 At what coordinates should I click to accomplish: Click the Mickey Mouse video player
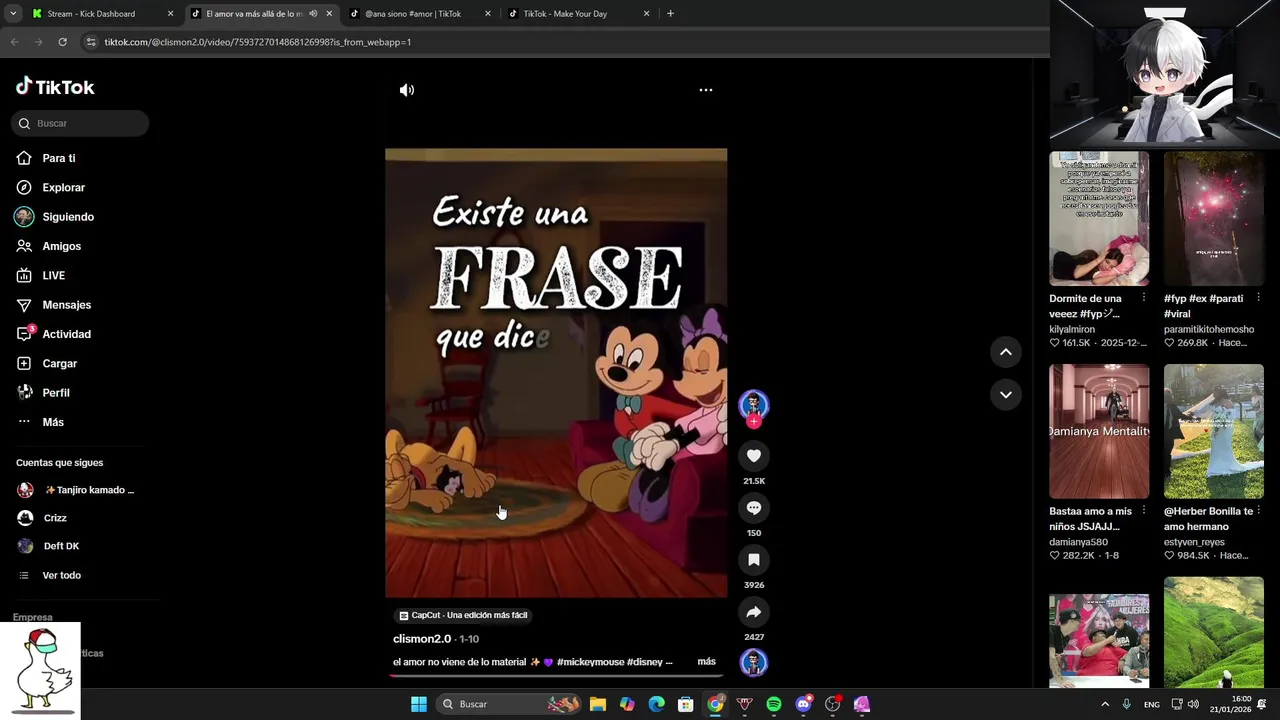tap(556, 373)
